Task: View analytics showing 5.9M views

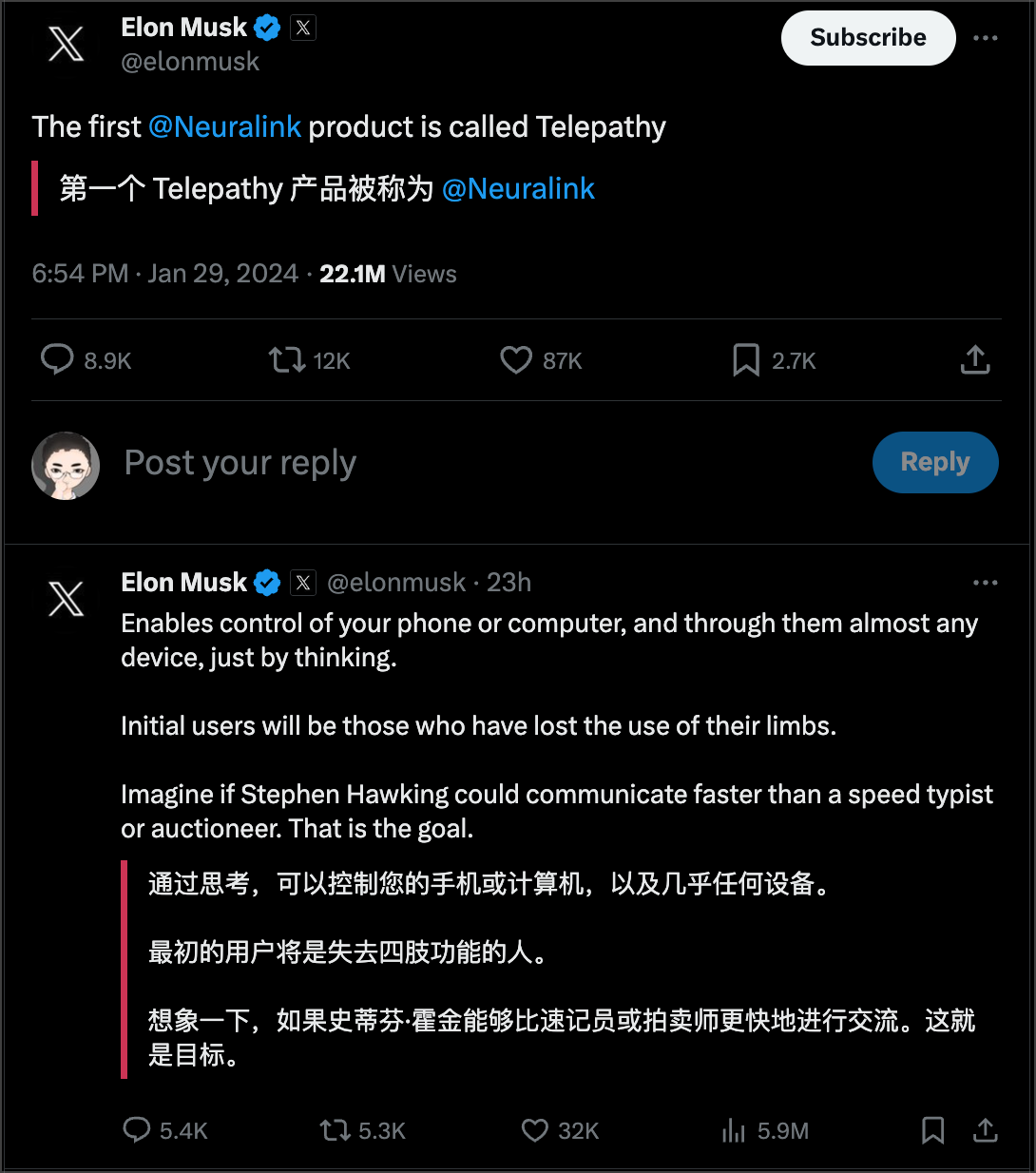Action: [x=734, y=1130]
